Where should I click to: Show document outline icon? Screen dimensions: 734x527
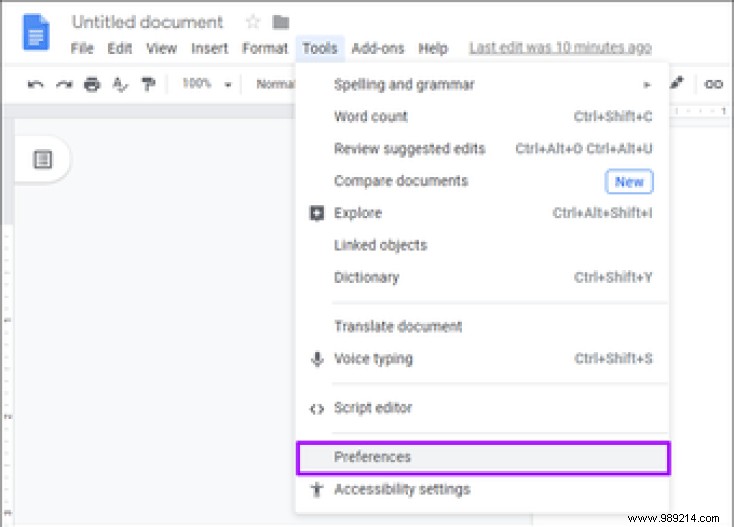point(43,159)
